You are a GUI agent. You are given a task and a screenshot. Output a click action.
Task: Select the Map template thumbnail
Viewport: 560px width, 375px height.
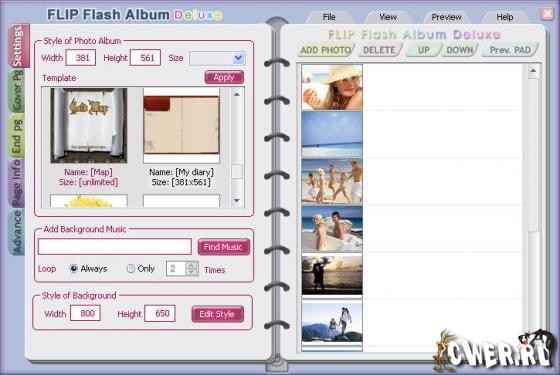(x=89, y=125)
